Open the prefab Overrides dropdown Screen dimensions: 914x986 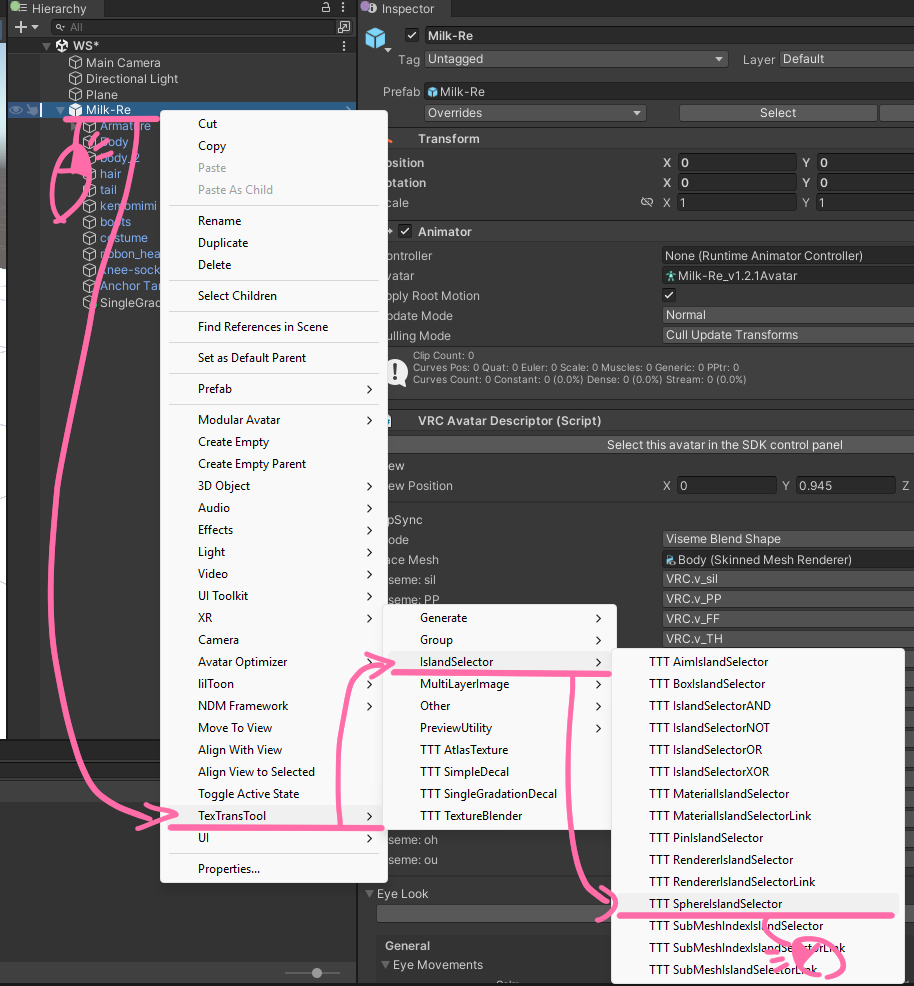pyautogui.click(x=535, y=113)
